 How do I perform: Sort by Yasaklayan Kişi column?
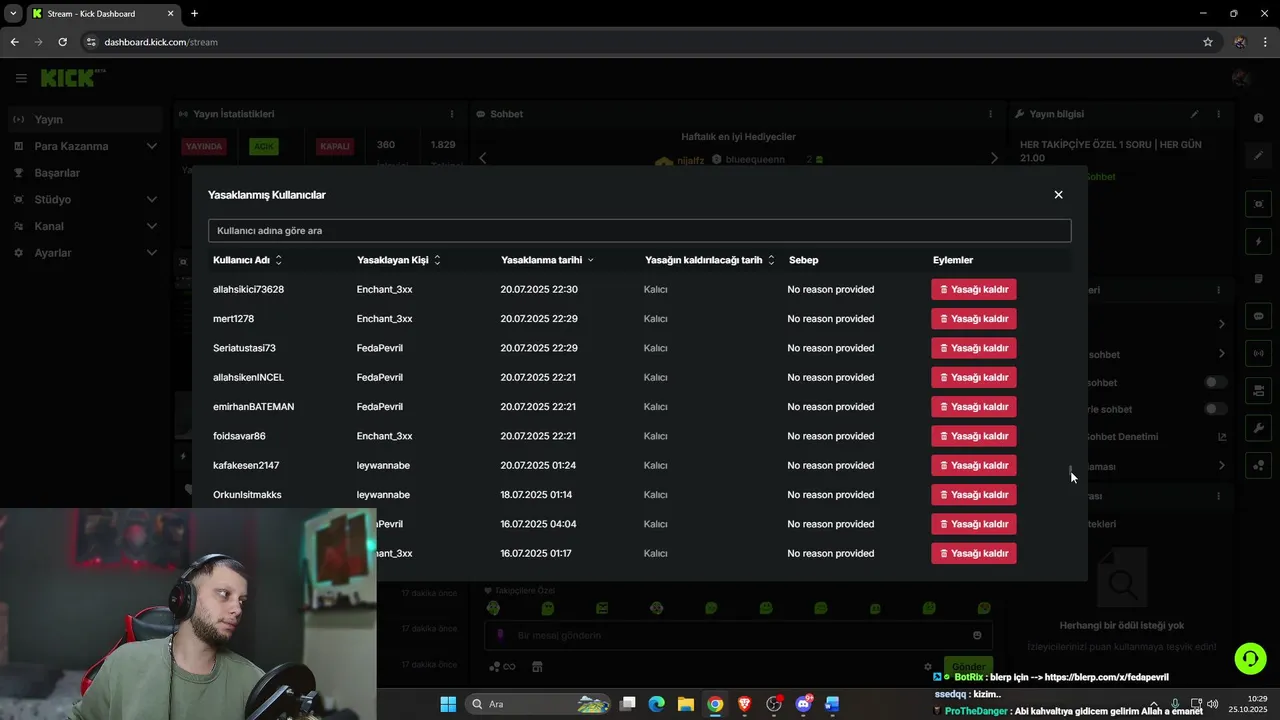(x=399, y=260)
